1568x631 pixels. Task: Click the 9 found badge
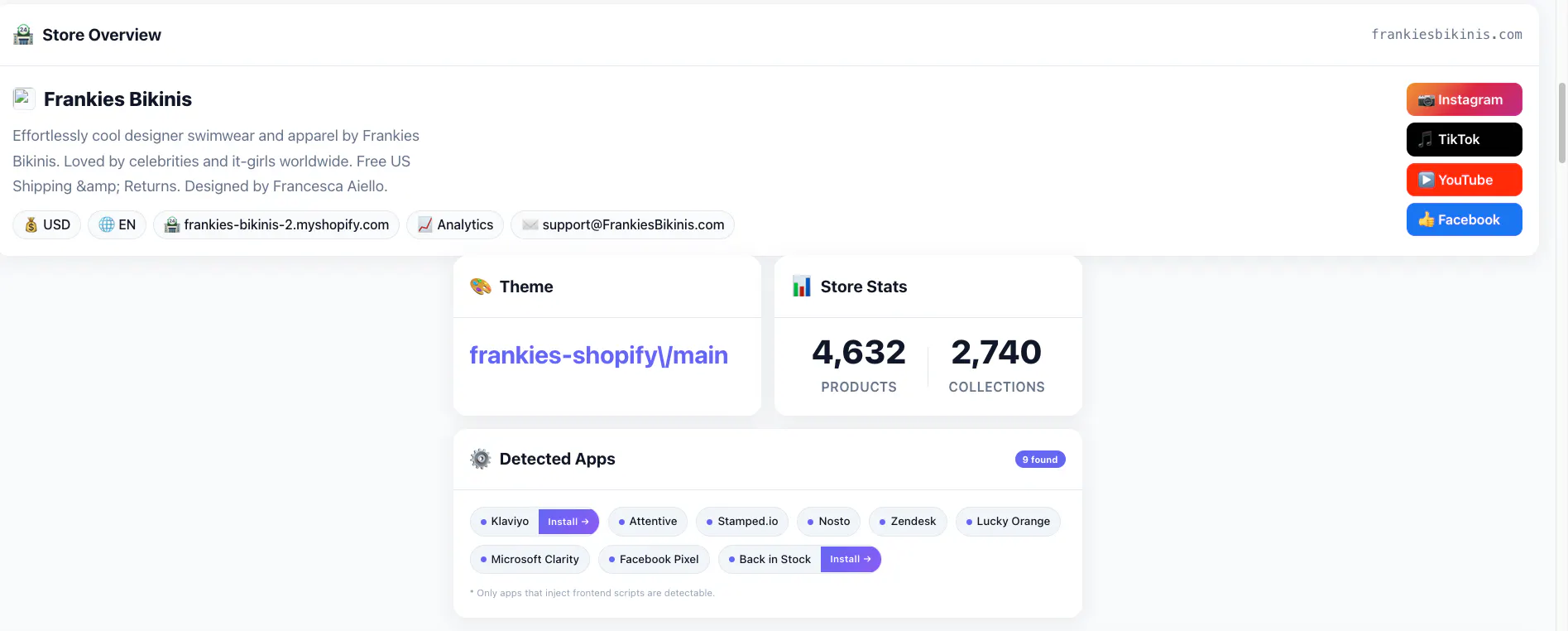[x=1040, y=460]
